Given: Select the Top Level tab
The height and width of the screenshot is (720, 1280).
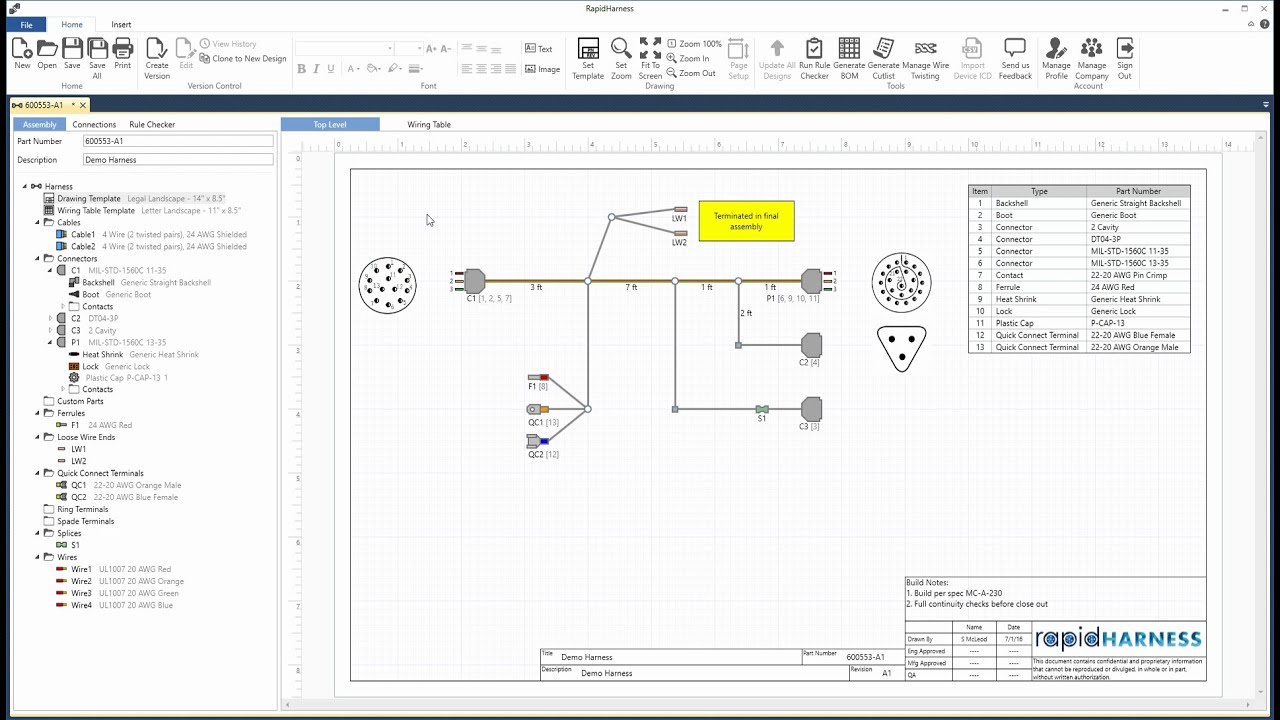Looking at the screenshot, I should [330, 124].
